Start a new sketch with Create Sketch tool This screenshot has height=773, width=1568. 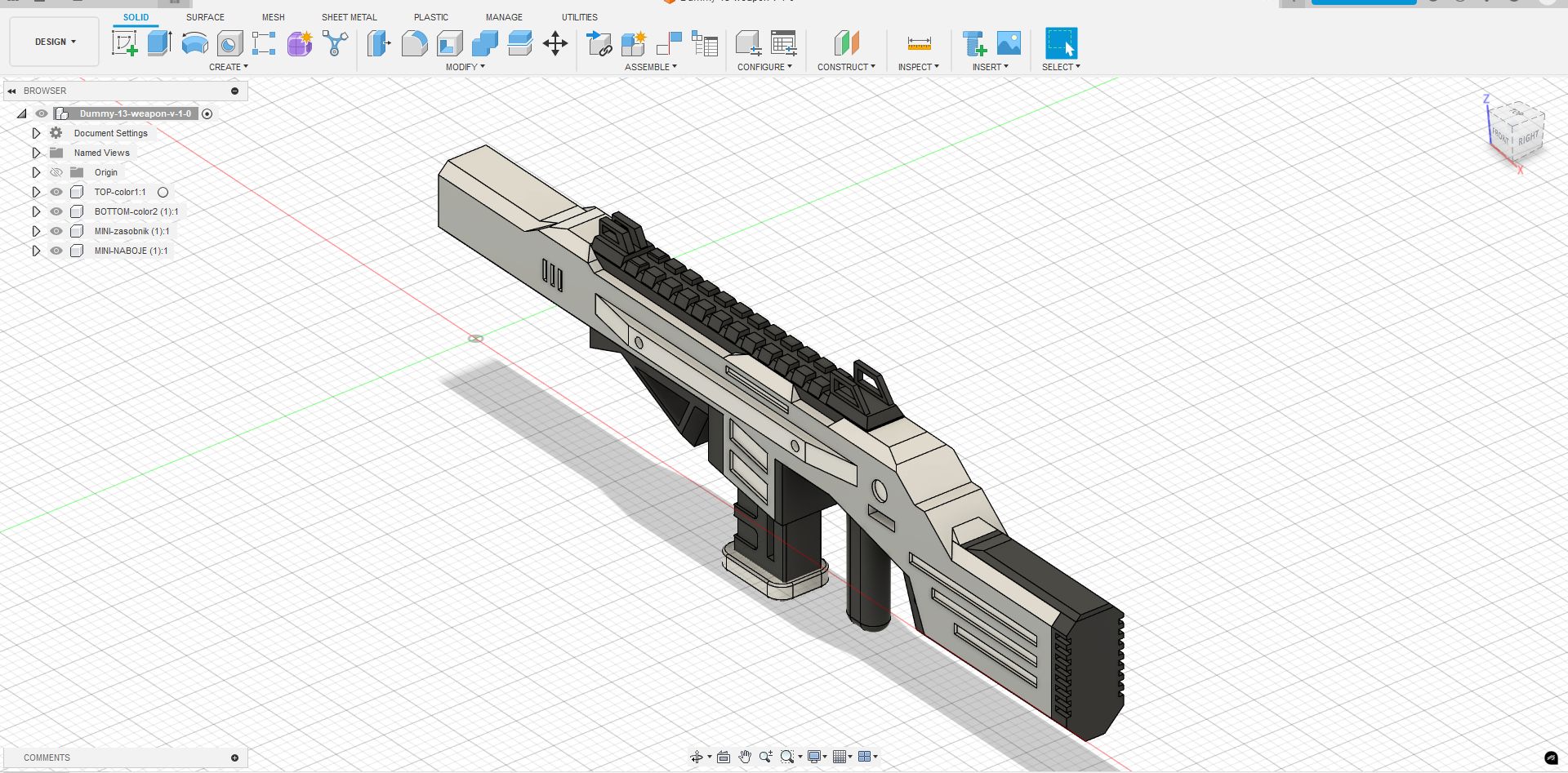coord(125,43)
